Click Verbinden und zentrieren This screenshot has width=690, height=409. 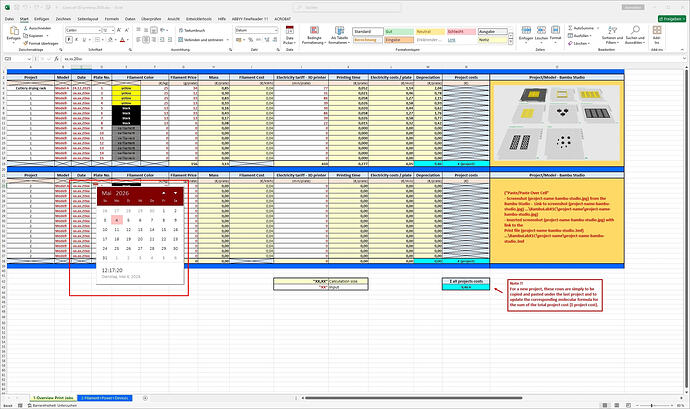[x=201, y=40]
